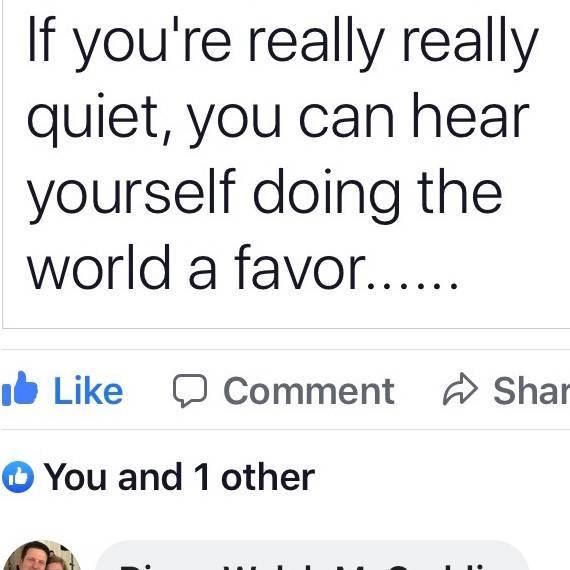Screen dimensions: 570x570
Task: Click the blue thumbs-up Like icon
Action: (19, 389)
